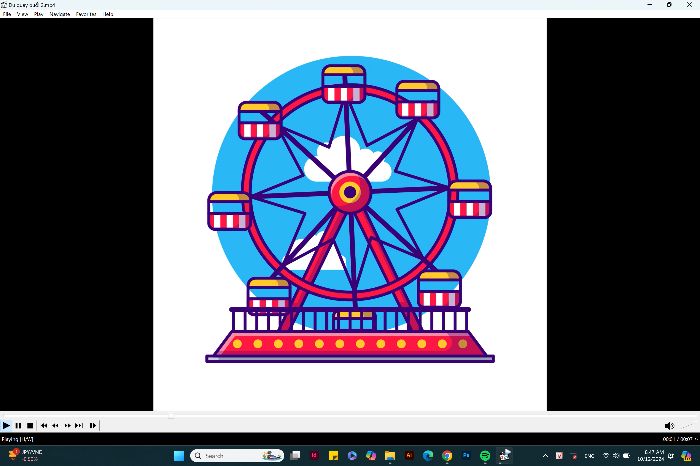Click the elapsed time display in status bar
The image size is (700, 466).
[x=678, y=439]
